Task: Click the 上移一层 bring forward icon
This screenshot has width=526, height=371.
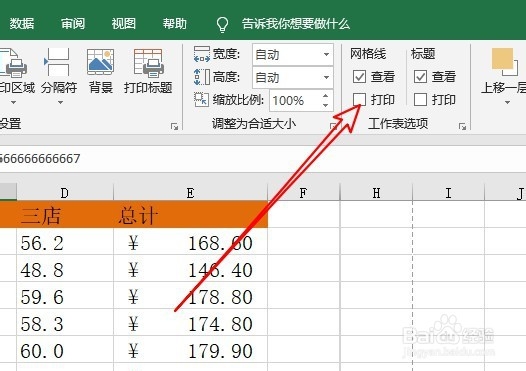Action: pyautogui.click(x=505, y=63)
